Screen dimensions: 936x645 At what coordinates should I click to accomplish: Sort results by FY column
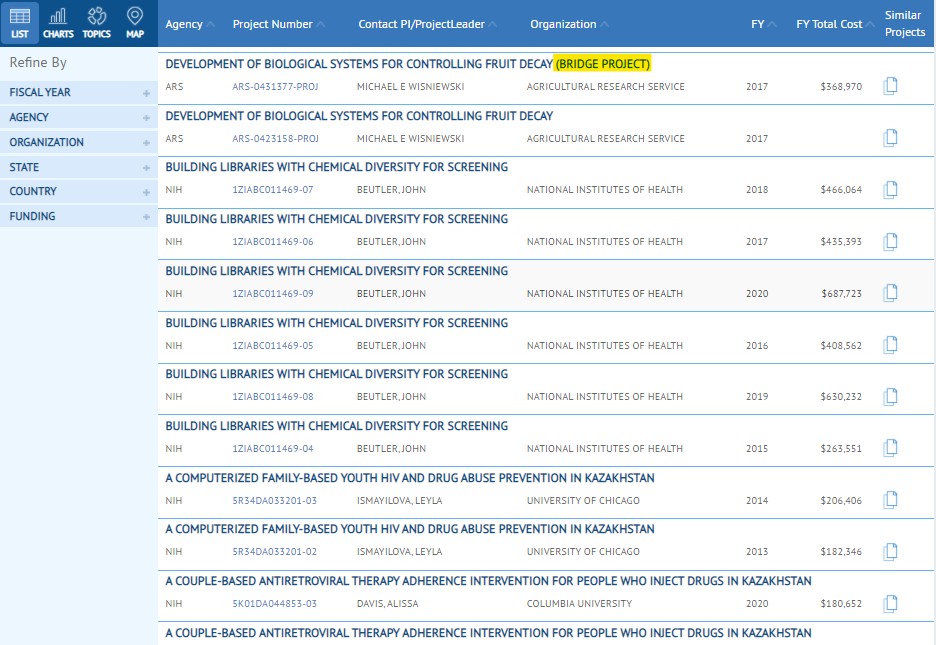pos(763,24)
